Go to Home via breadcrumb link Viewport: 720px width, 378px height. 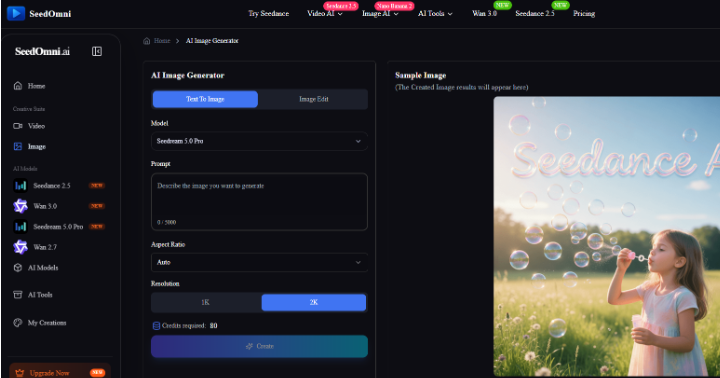pyautogui.click(x=162, y=41)
